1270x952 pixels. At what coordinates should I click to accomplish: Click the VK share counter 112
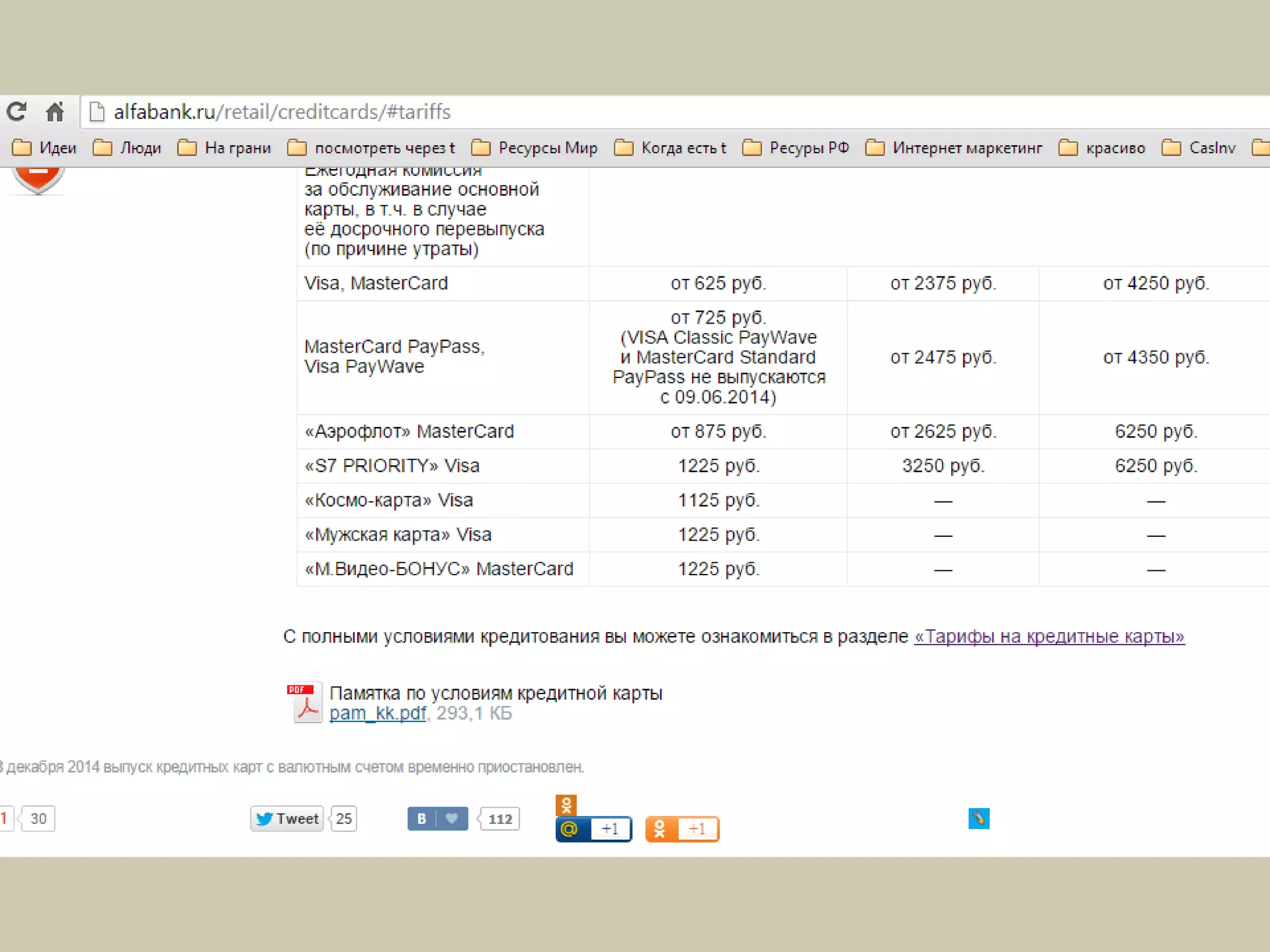[x=500, y=819]
